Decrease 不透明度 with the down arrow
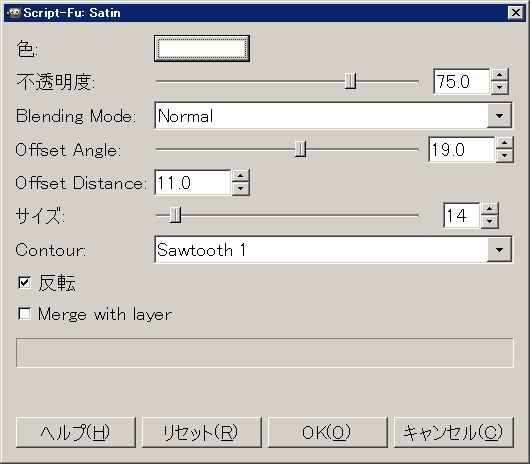 tap(500, 88)
